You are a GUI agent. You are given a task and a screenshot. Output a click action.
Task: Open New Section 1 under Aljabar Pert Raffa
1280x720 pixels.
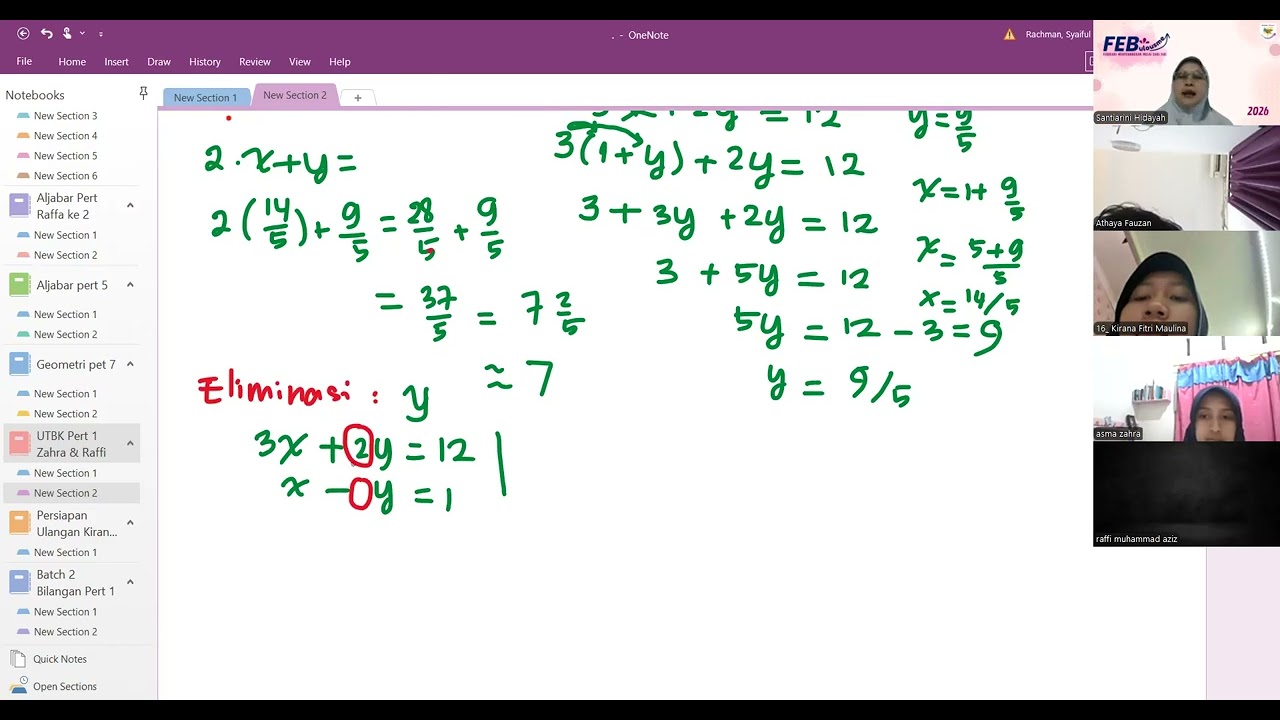pos(65,235)
